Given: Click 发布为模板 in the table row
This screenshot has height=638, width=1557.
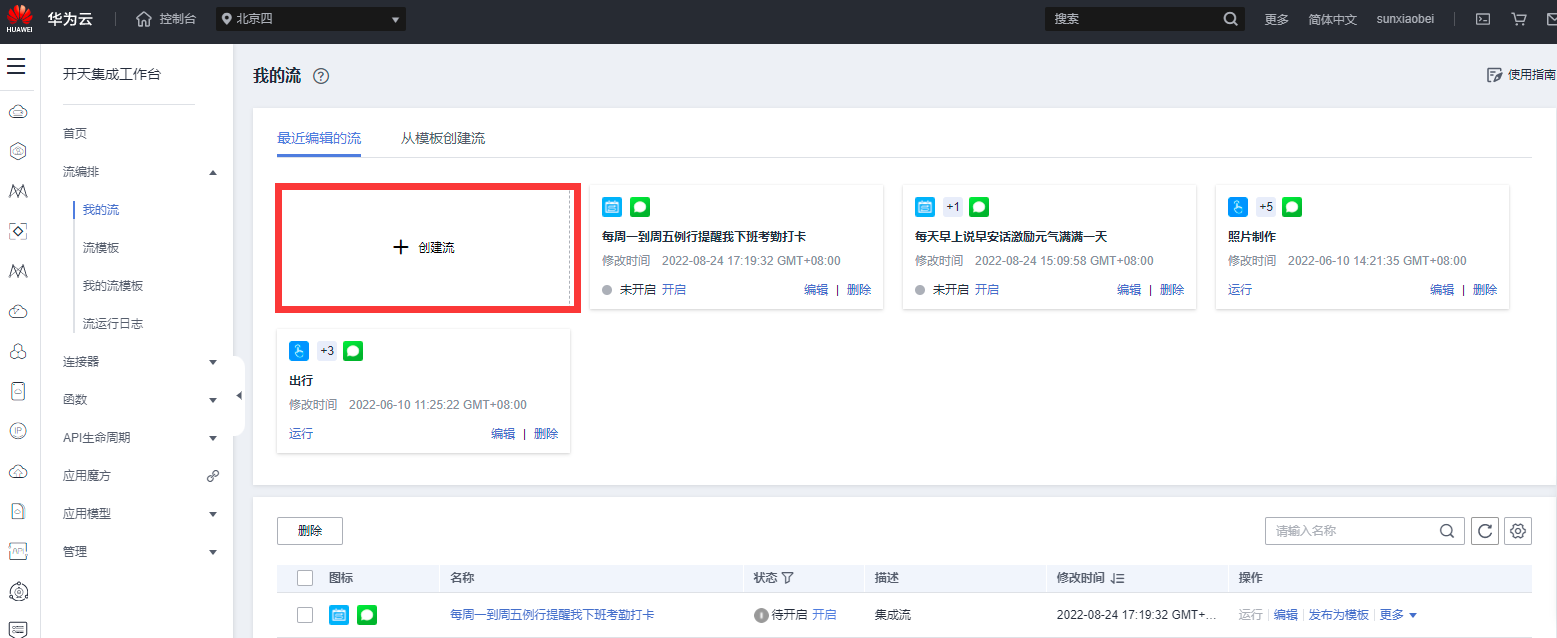Looking at the screenshot, I should [1339, 615].
